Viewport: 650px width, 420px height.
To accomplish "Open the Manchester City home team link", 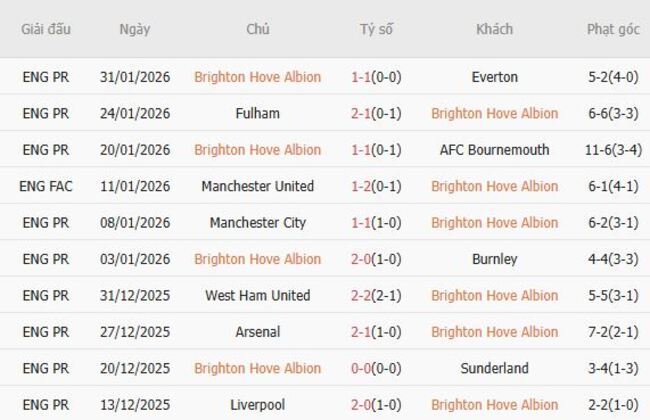I will pyautogui.click(x=257, y=222).
